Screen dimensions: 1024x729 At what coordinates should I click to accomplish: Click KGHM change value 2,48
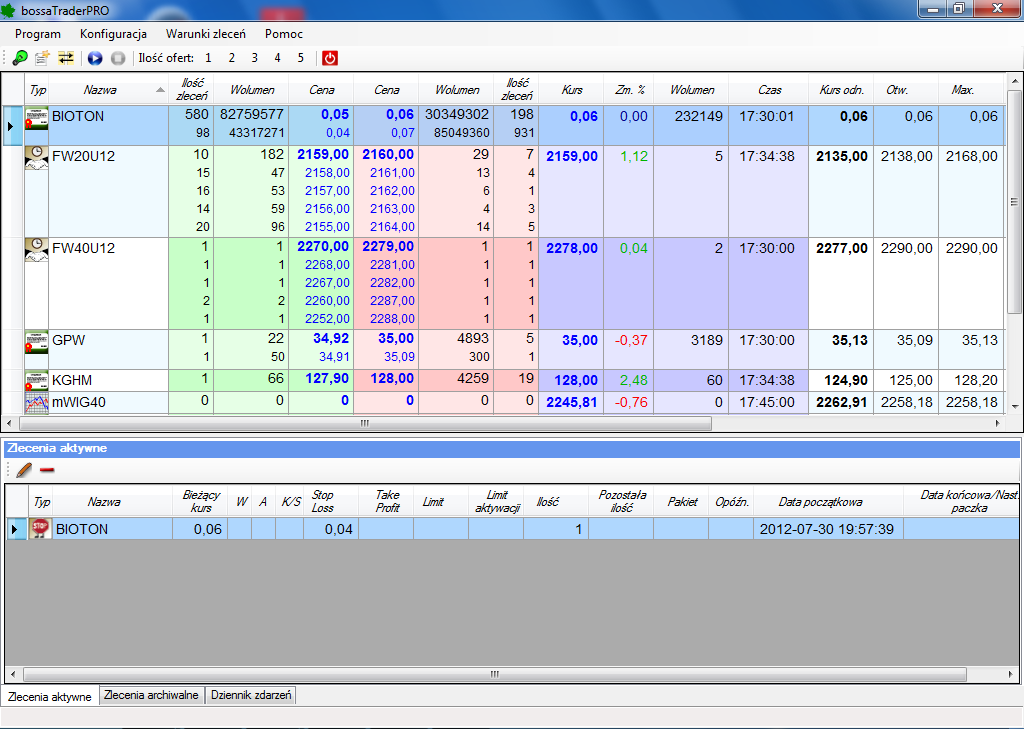click(633, 380)
